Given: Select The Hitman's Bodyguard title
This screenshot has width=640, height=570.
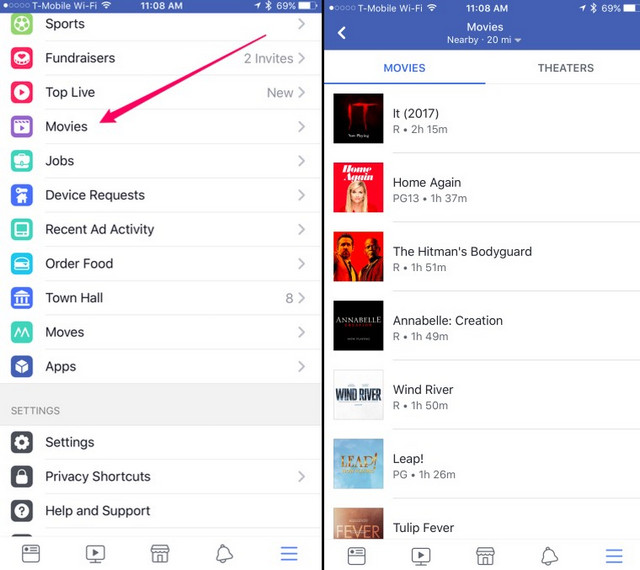Looking at the screenshot, I should pos(462,252).
